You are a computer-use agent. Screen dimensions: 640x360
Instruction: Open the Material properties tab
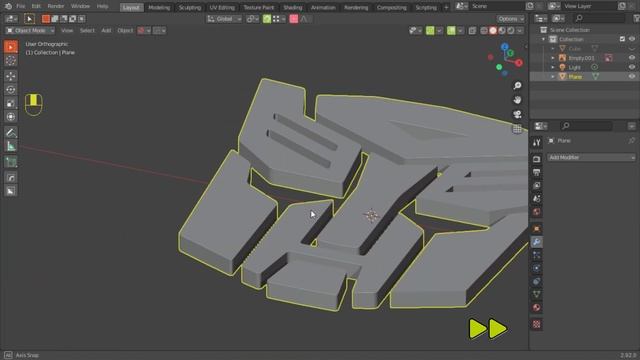pyautogui.click(x=537, y=307)
